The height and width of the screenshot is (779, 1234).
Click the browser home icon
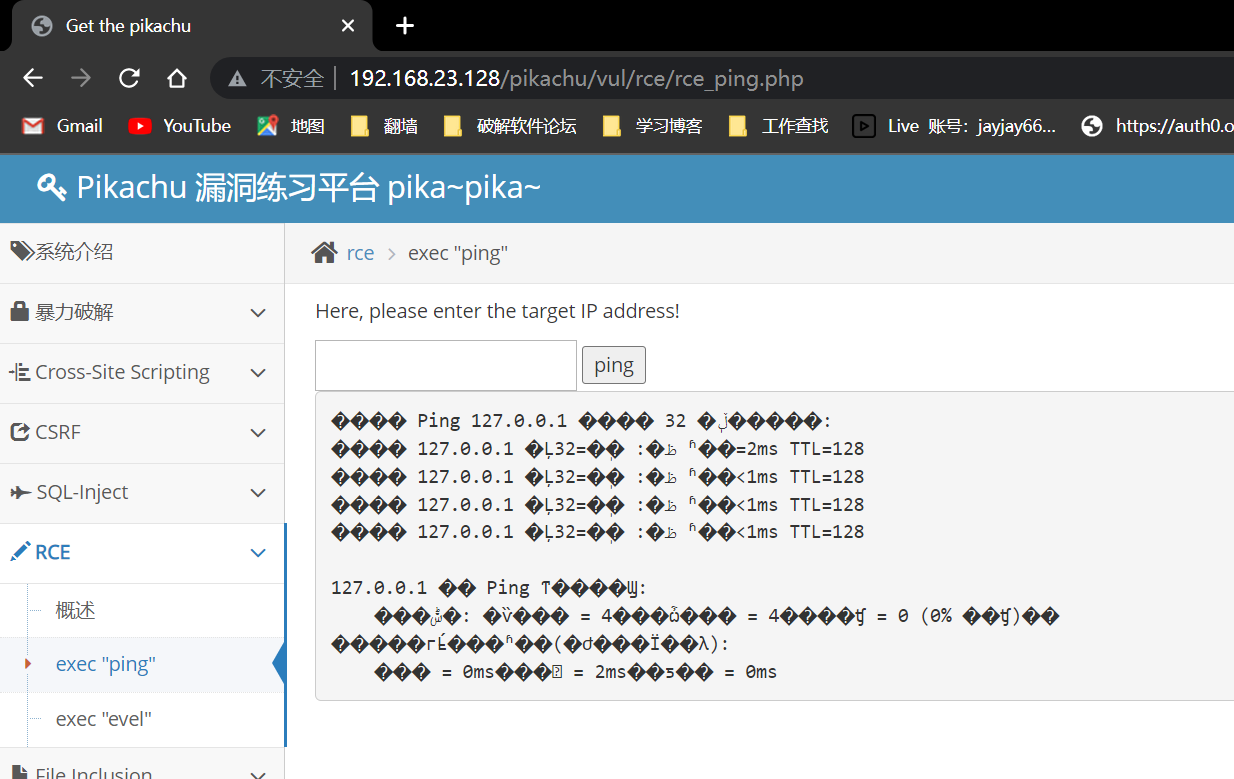coord(177,78)
